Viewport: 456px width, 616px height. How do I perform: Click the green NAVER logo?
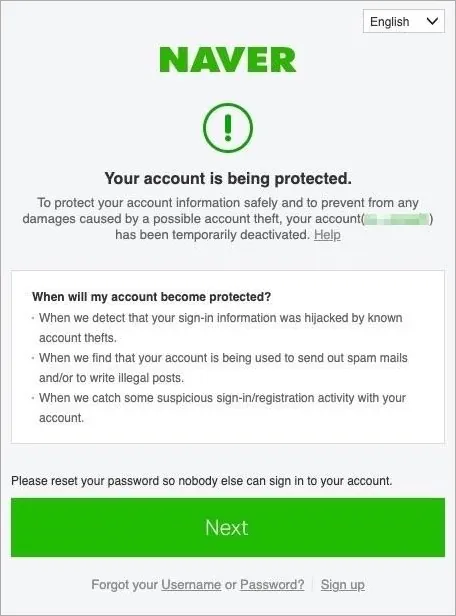tap(228, 60)
